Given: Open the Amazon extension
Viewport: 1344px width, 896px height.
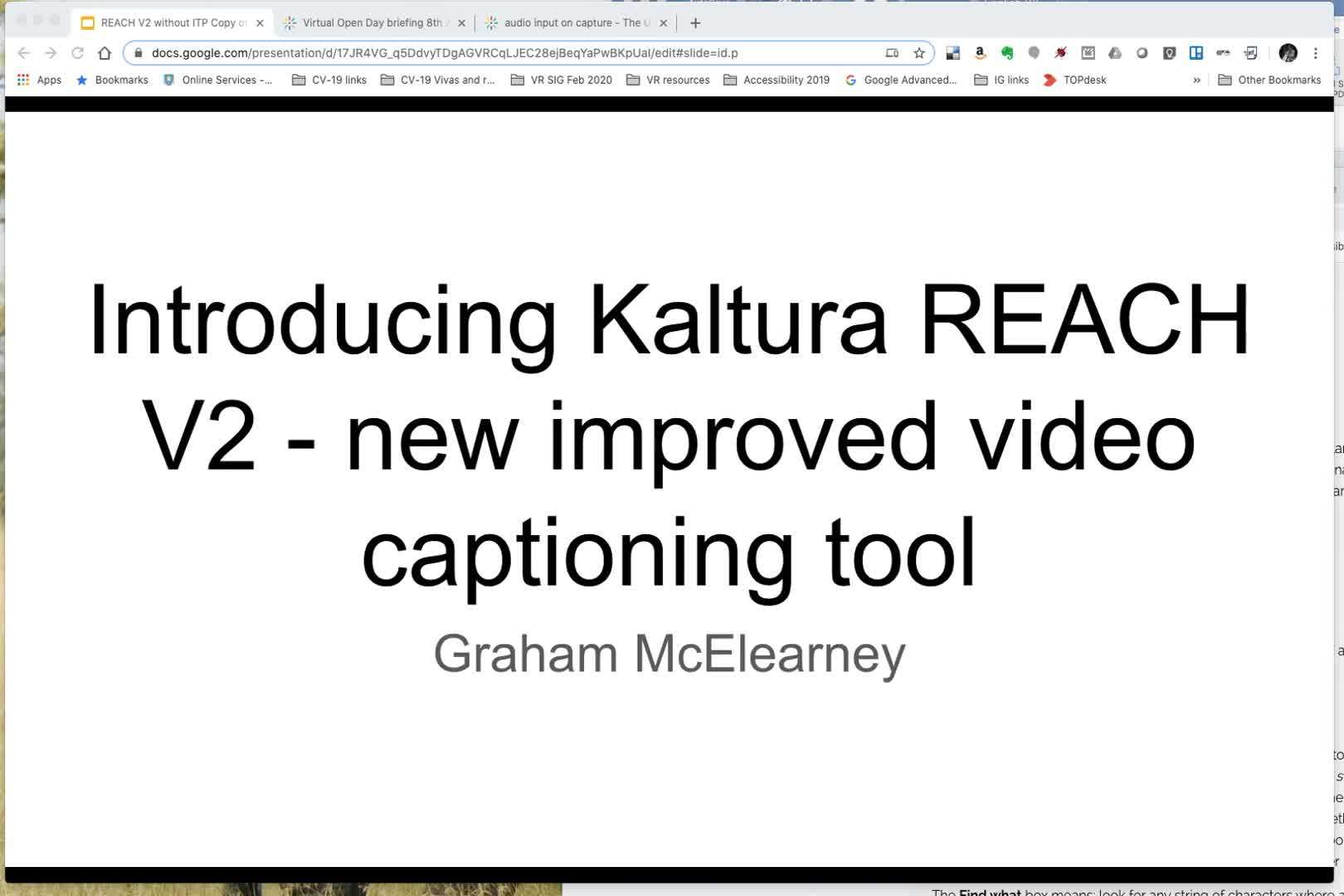Looking at the screenshot, I should [x=980, y=53].
